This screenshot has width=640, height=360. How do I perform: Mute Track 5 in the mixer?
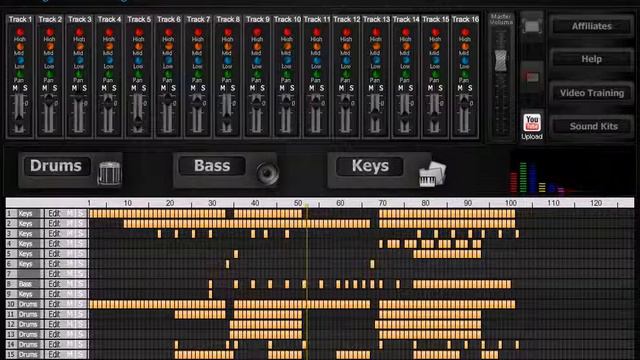point(133,88)
